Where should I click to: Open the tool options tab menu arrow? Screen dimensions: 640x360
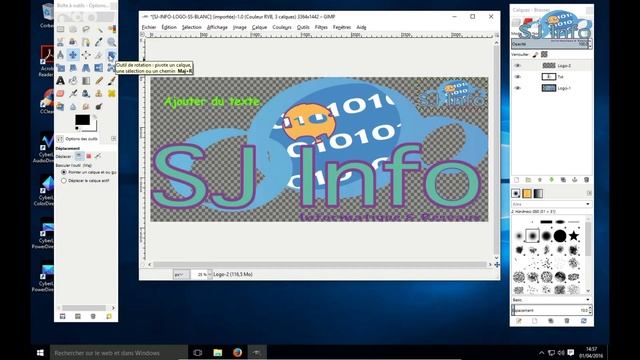click(113, 139)
